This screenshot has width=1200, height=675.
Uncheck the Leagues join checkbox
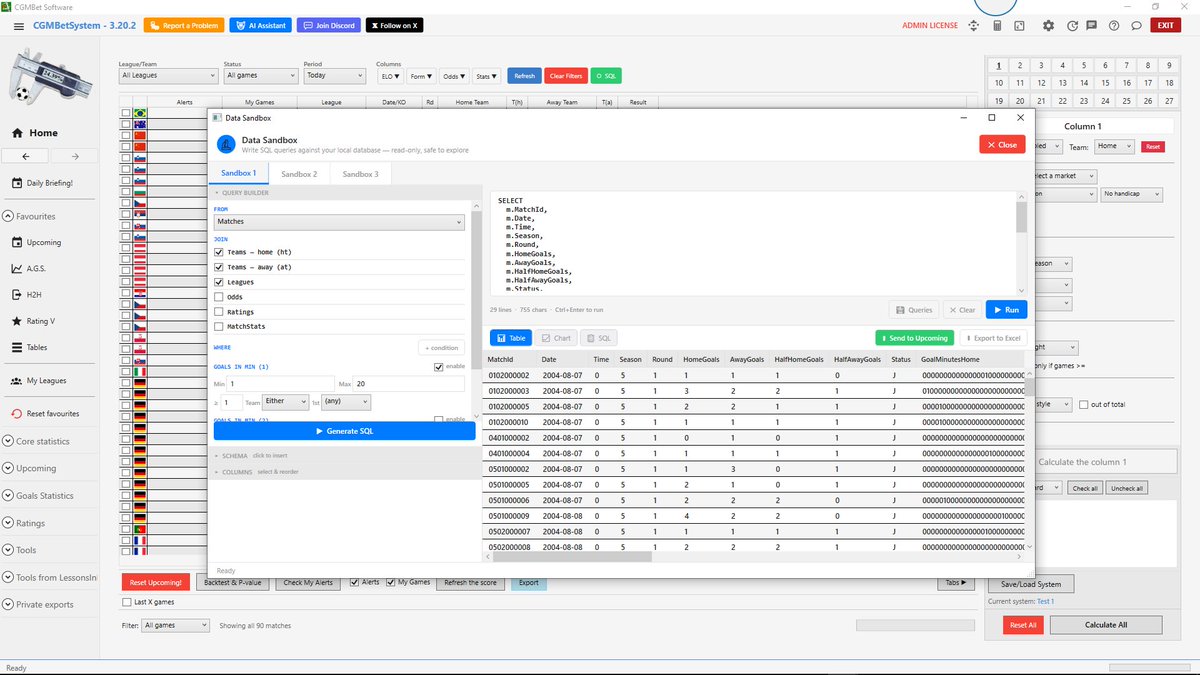click(x=219, y=282)
